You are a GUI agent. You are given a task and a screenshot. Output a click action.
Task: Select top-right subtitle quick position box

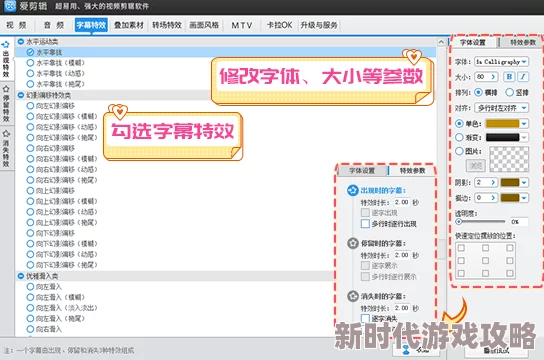[x=510, y=248]
